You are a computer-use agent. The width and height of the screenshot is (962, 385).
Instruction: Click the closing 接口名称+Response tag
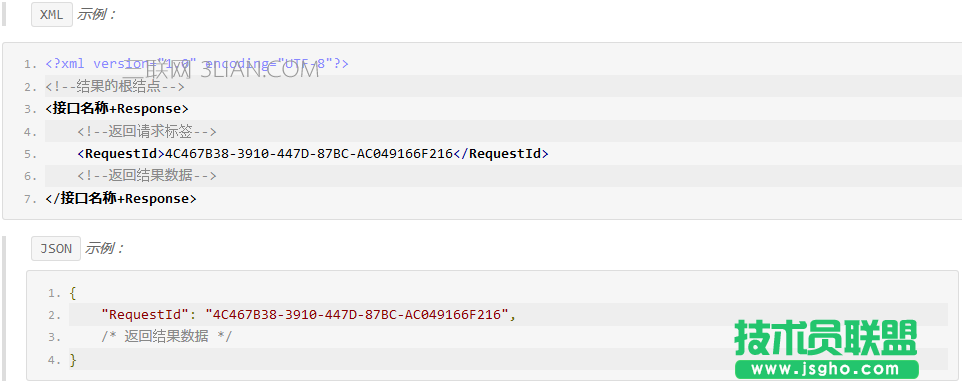pyautogui.click(x=121, y=199)
